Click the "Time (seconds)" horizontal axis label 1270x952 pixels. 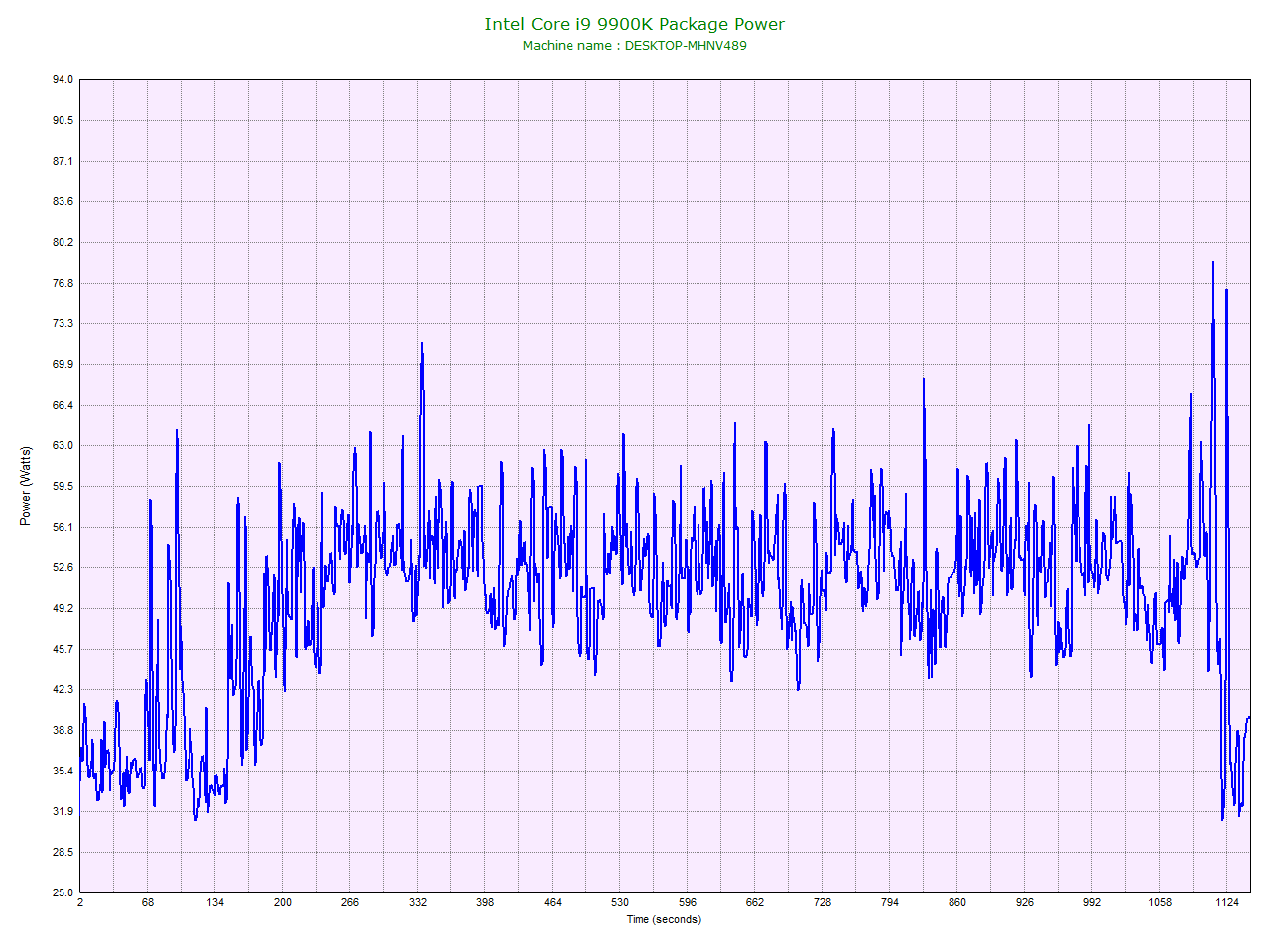click(x=664, y=919)
